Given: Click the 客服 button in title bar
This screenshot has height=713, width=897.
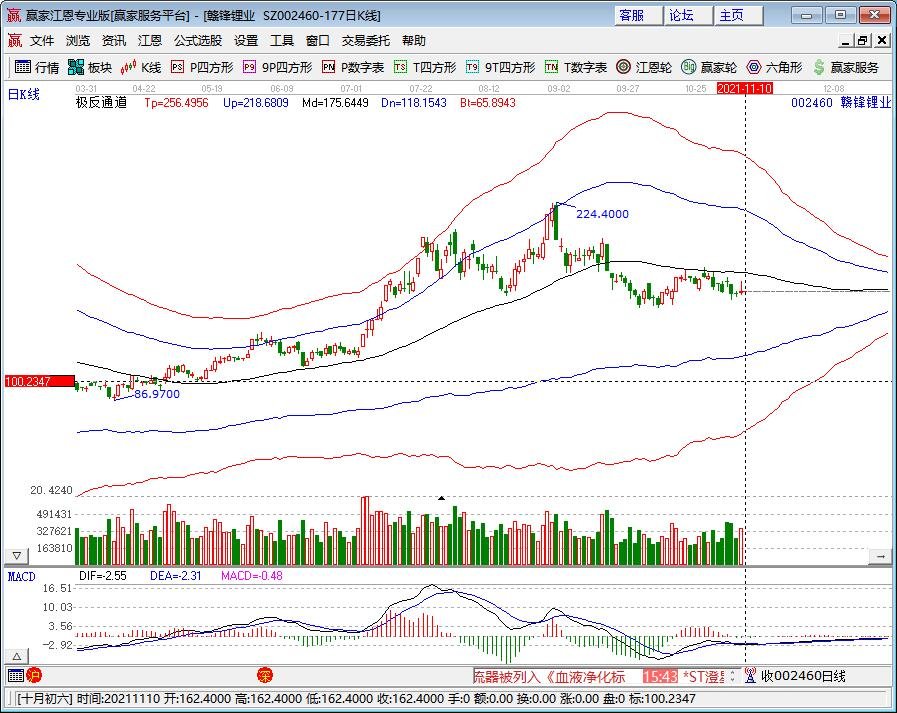Looking at the screenshot, I should [631, 15].
